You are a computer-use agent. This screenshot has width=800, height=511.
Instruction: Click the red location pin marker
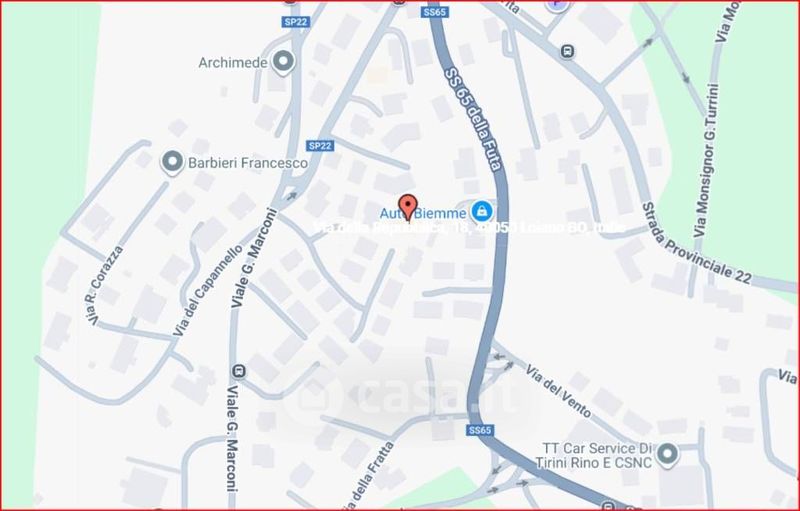pos(408,208)
